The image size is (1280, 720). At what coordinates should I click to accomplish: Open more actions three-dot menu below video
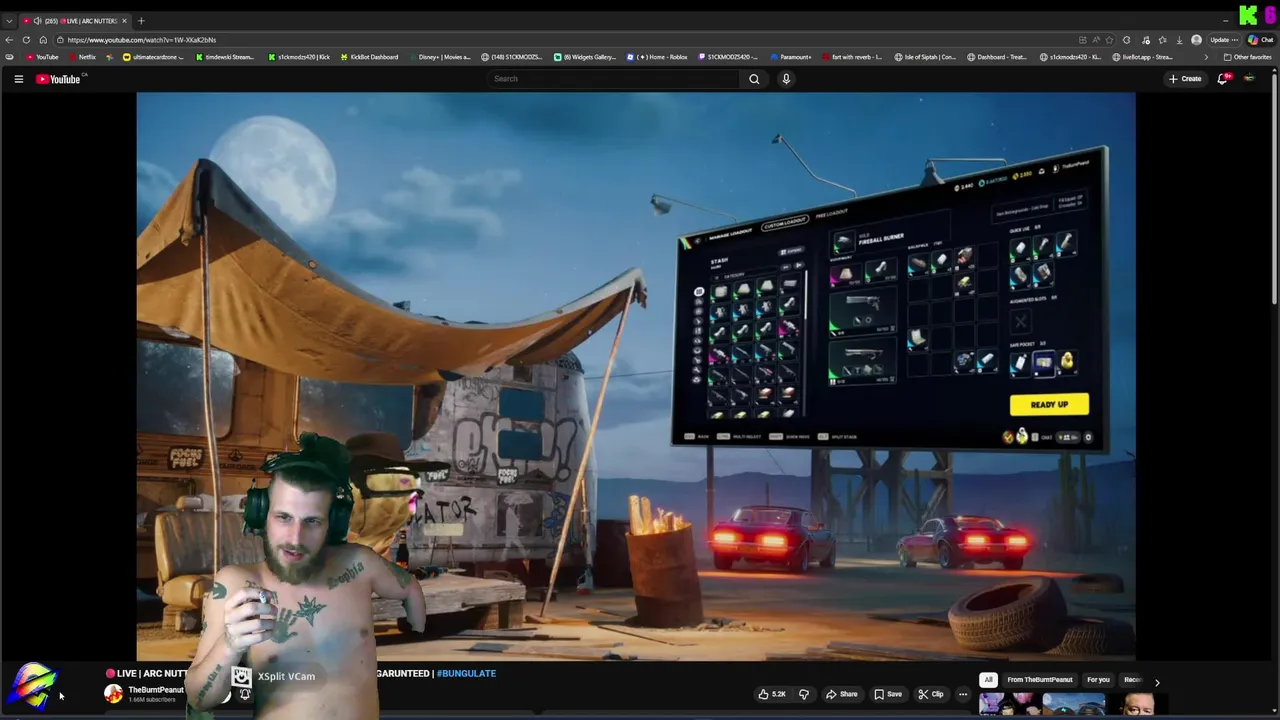(963, 694)
